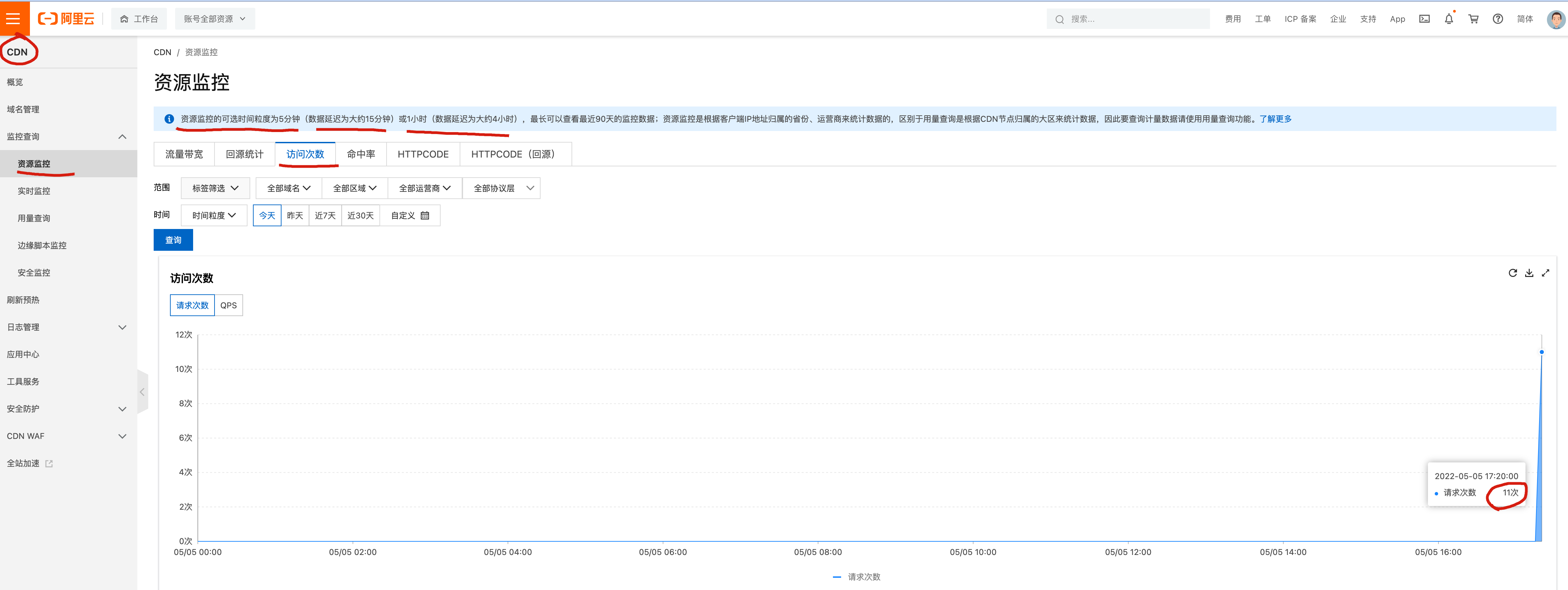Viewport: 1568px width, 590px height.
Task: Open the 了解更多 link
Action: pyautogui.click(x=1275, y=119)
